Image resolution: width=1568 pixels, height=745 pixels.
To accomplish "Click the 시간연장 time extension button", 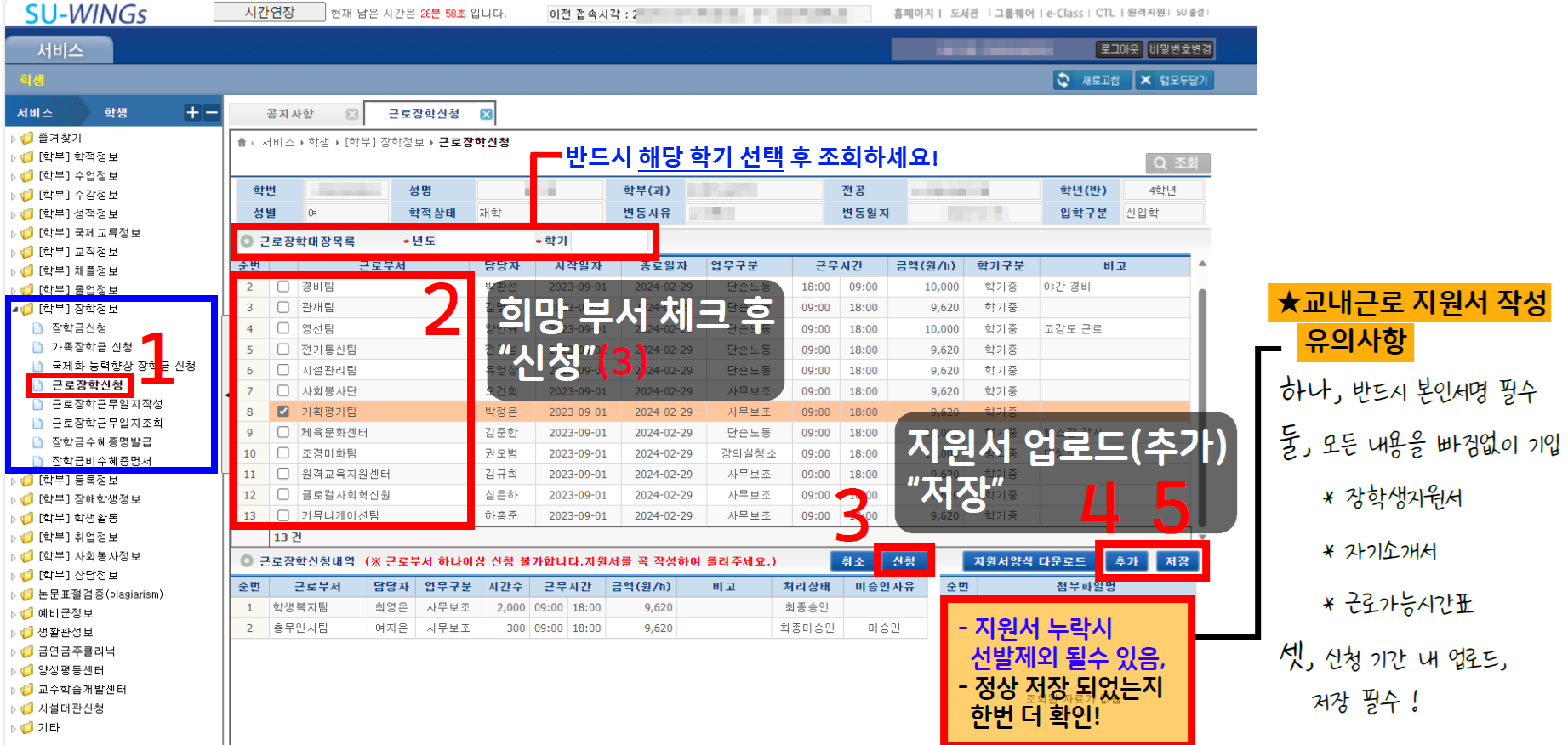I will click(x=269, y=12).
